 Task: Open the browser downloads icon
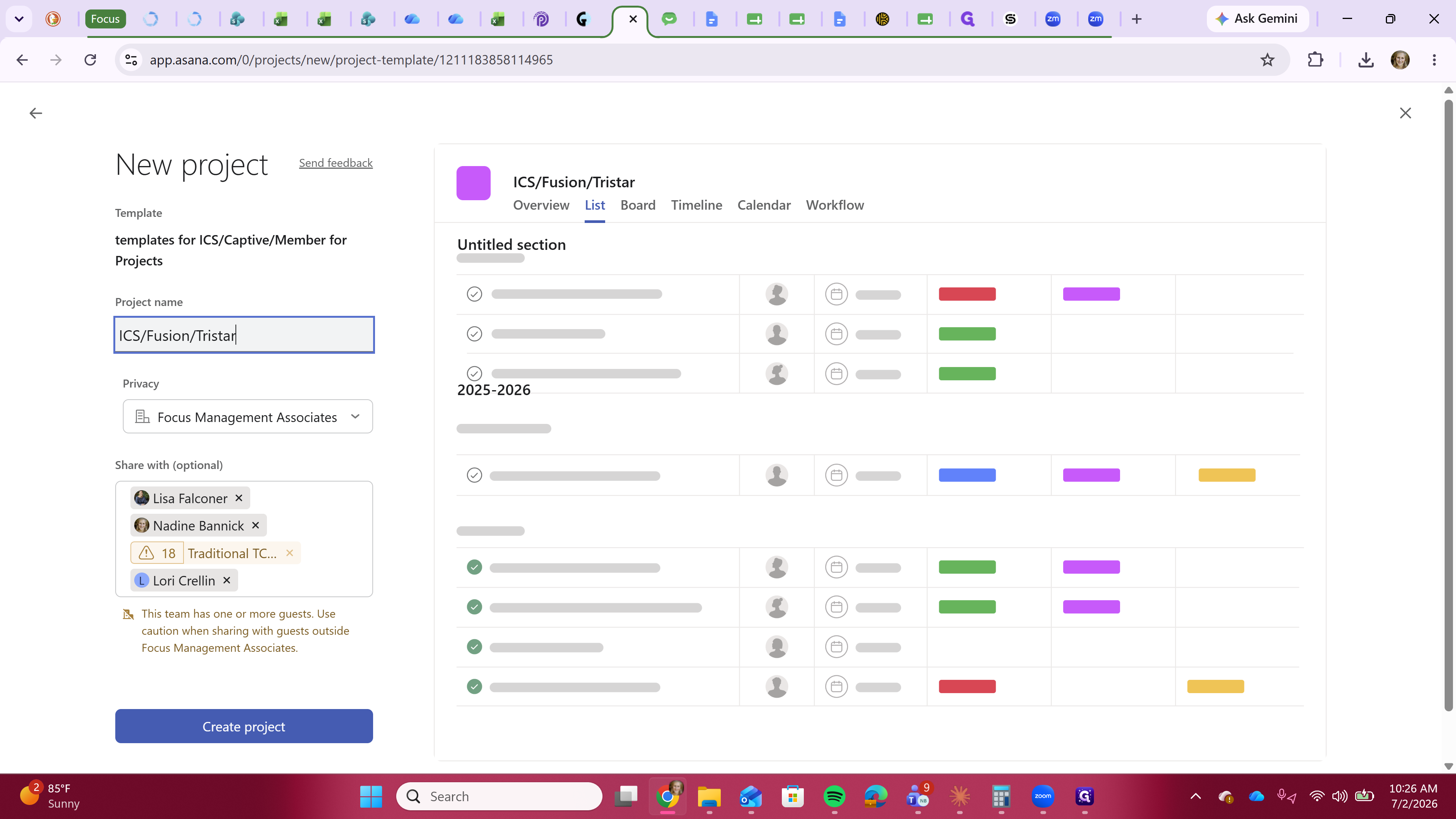coord(1365,60)
